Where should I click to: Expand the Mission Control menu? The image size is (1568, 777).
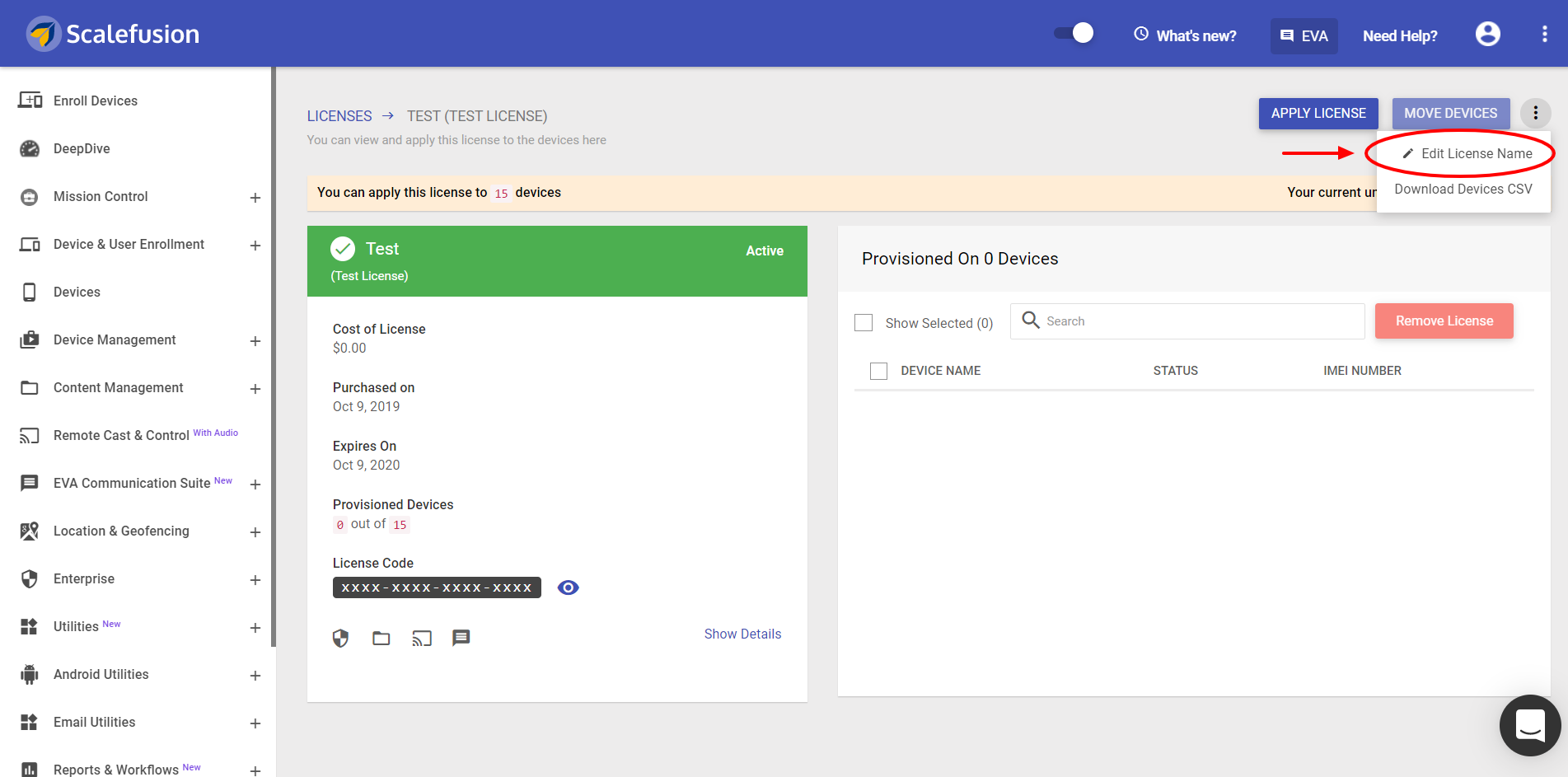pos(255,198)
